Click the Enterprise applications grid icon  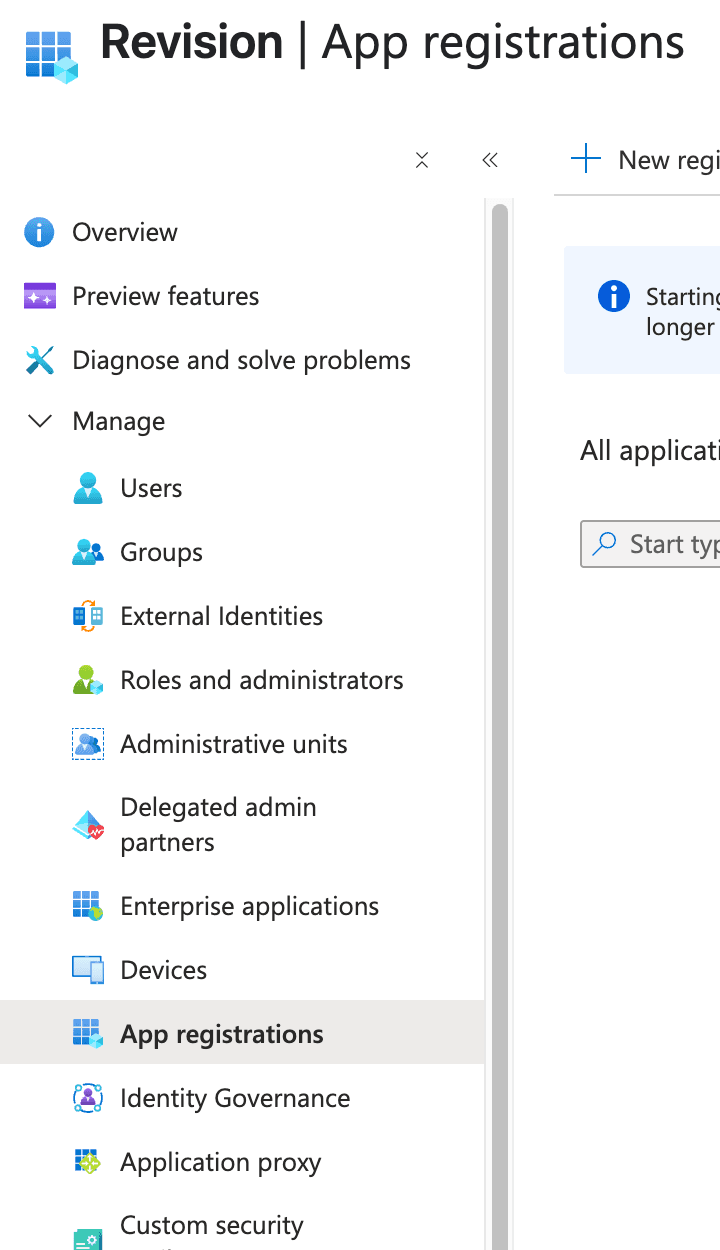click(x=88, y=906)
